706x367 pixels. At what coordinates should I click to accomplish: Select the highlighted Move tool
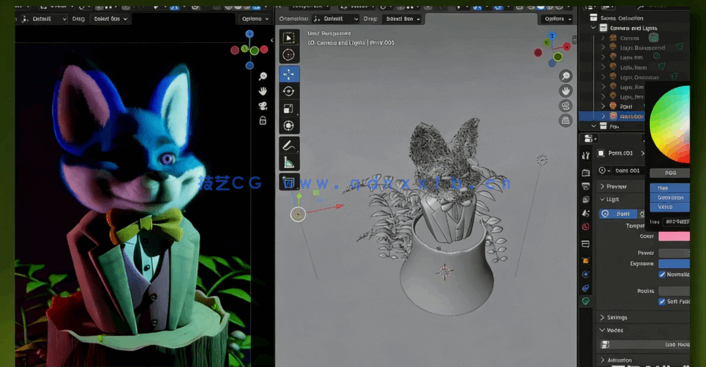click(289, 73)
